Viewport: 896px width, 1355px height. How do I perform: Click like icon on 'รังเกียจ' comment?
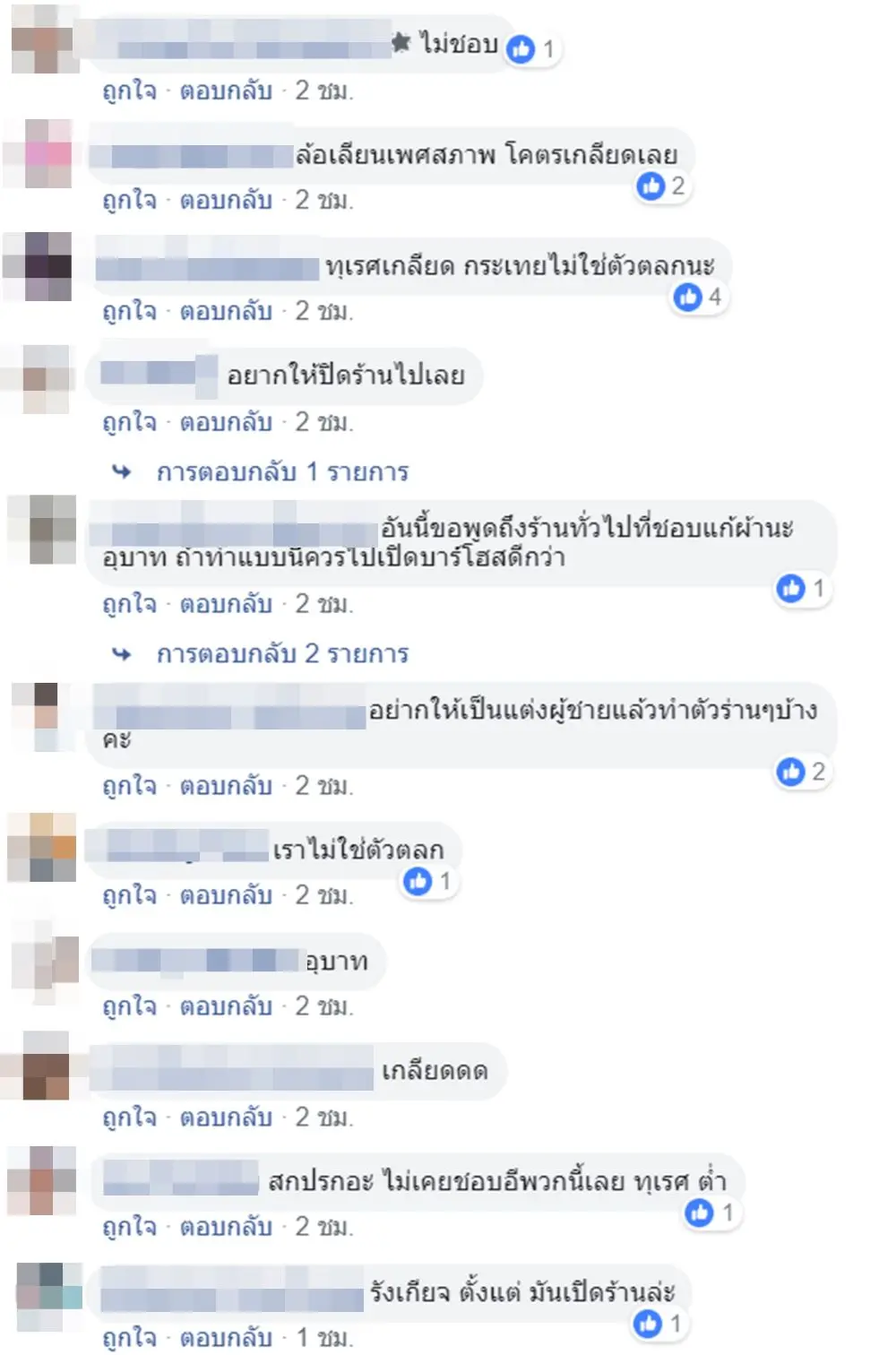[x=648, y=1323]
